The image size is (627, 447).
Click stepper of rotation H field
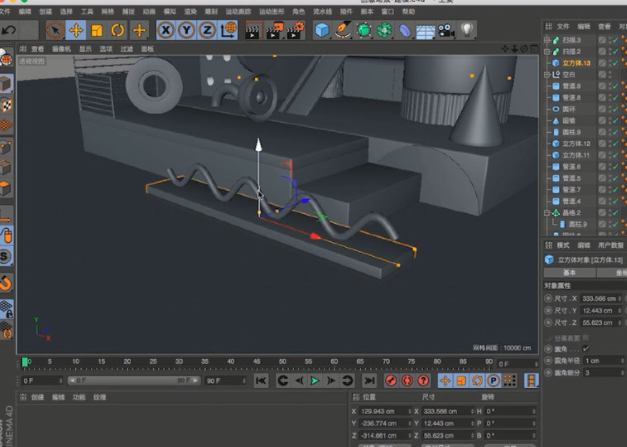(x=534, y=411)
